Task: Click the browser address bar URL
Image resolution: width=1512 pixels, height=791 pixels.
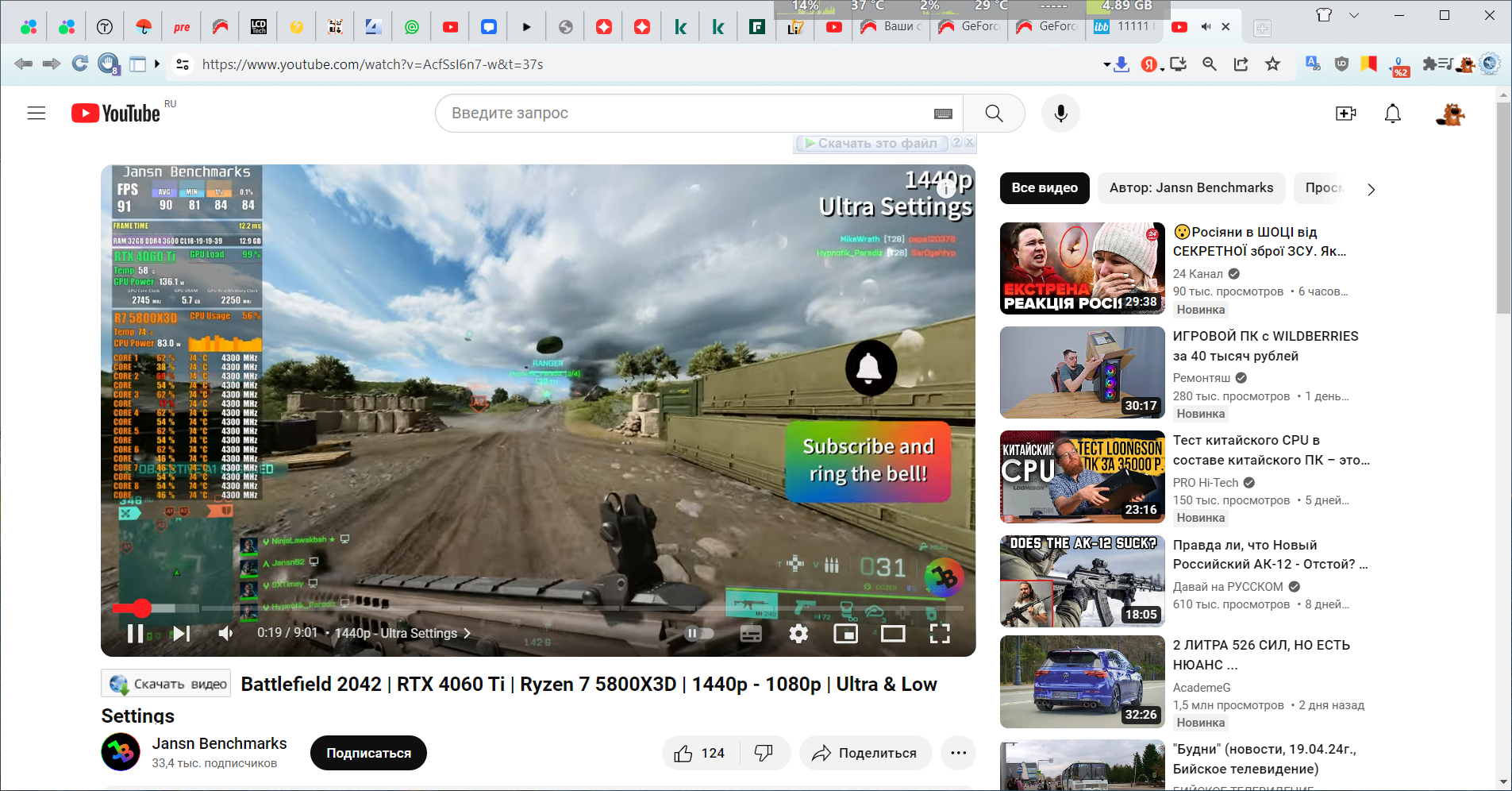Action: [373, 64]
